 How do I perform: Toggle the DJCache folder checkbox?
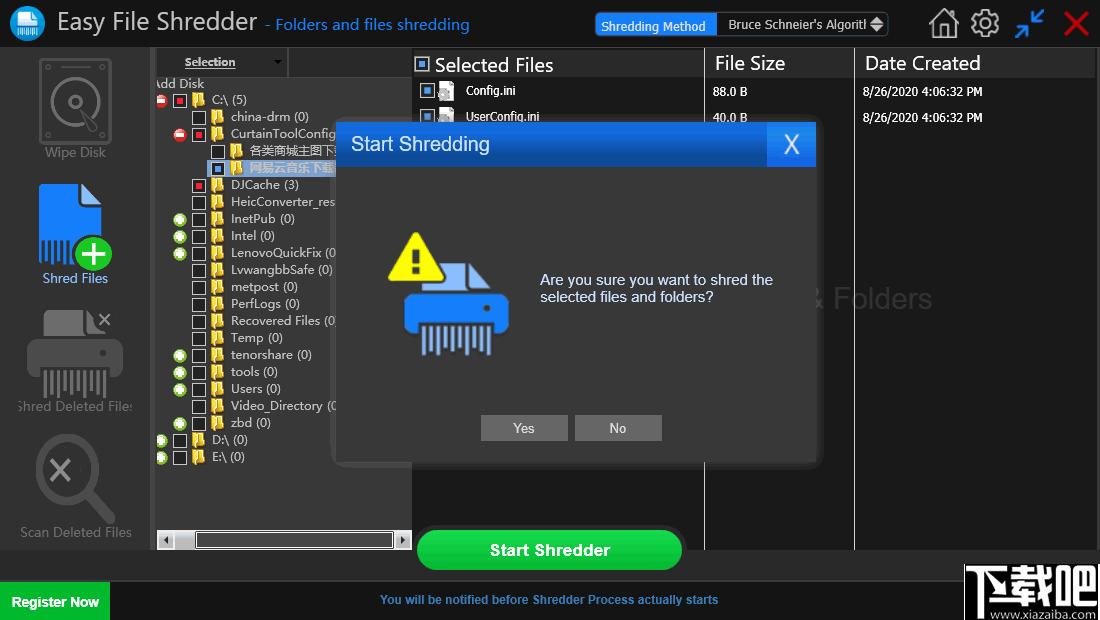tap(199, 185)
